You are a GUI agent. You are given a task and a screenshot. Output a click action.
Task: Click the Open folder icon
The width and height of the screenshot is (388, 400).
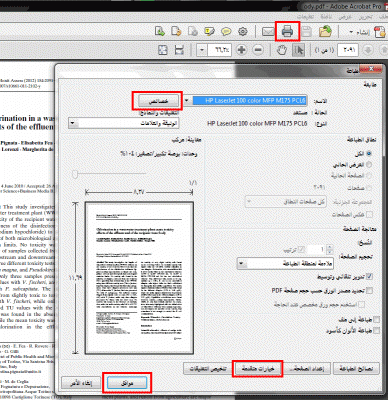coord(325,32)
